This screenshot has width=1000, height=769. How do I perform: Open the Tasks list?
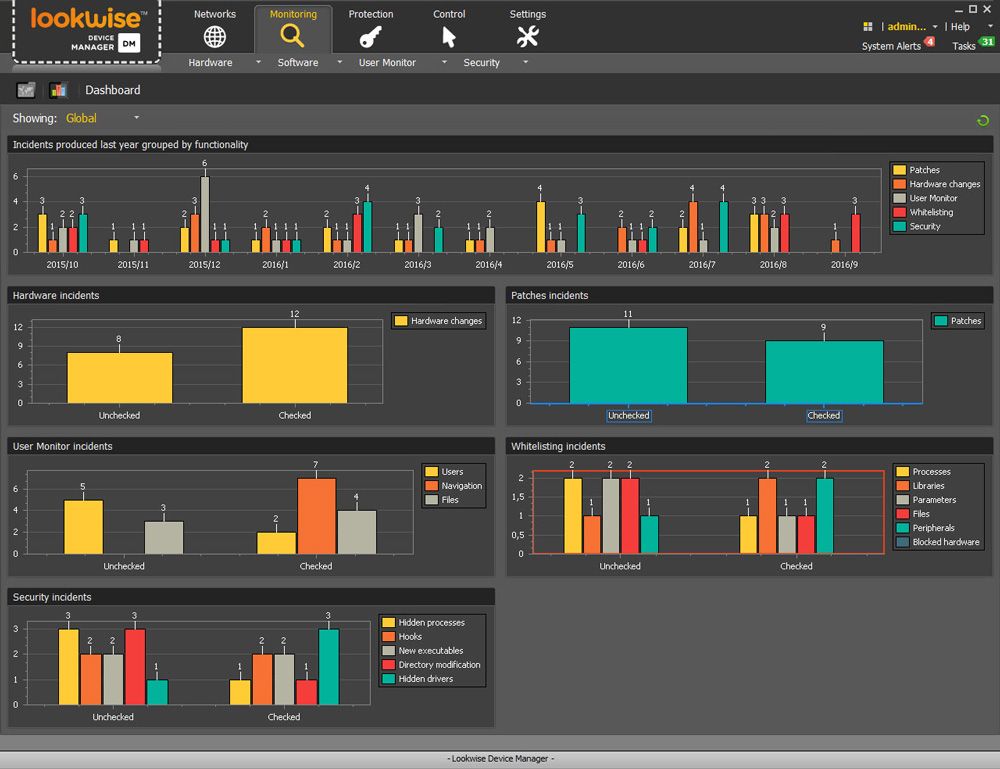point(964,46)
